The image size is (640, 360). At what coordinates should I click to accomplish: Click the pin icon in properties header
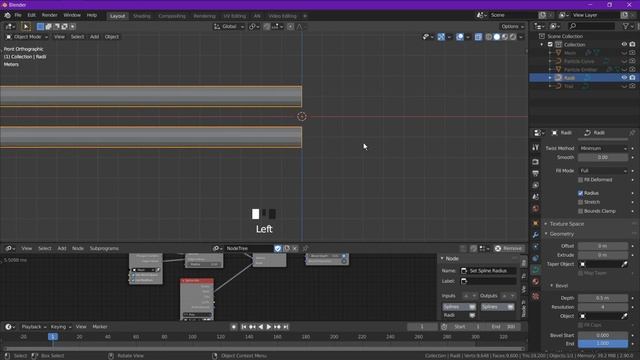(632, 133)
